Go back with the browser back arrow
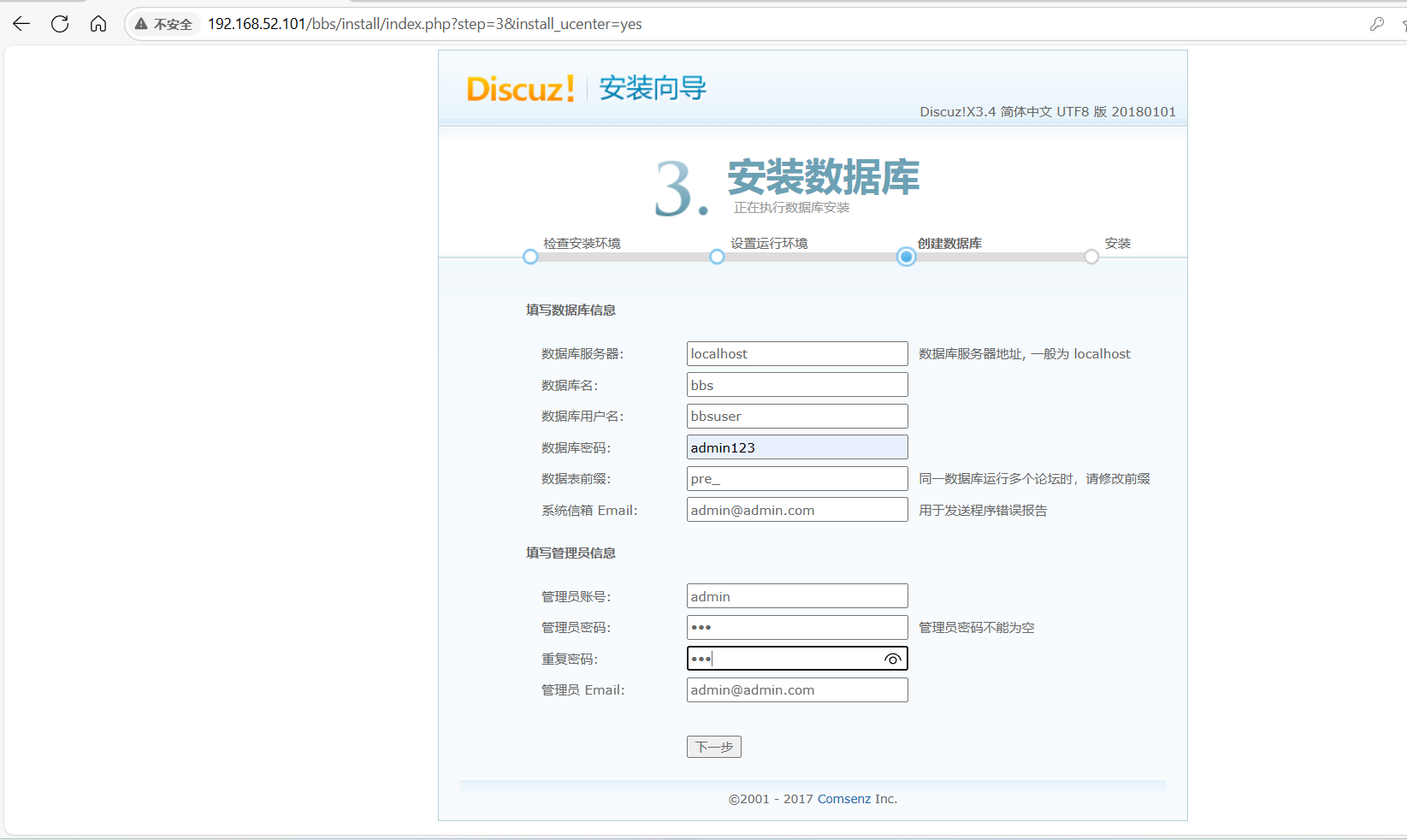1407x840 pixels. 21,24
